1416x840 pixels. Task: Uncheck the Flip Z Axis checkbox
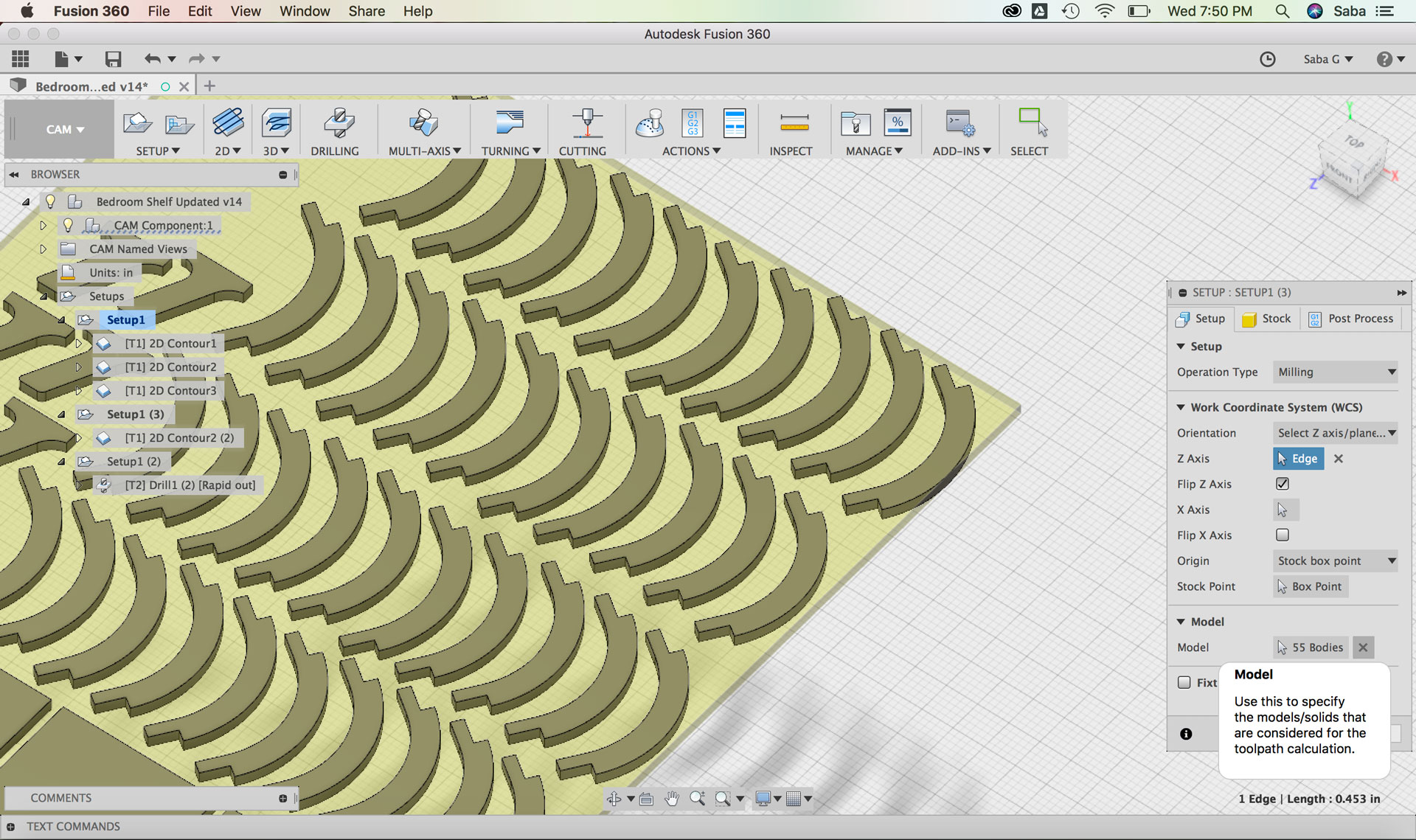coord(1283,484)
